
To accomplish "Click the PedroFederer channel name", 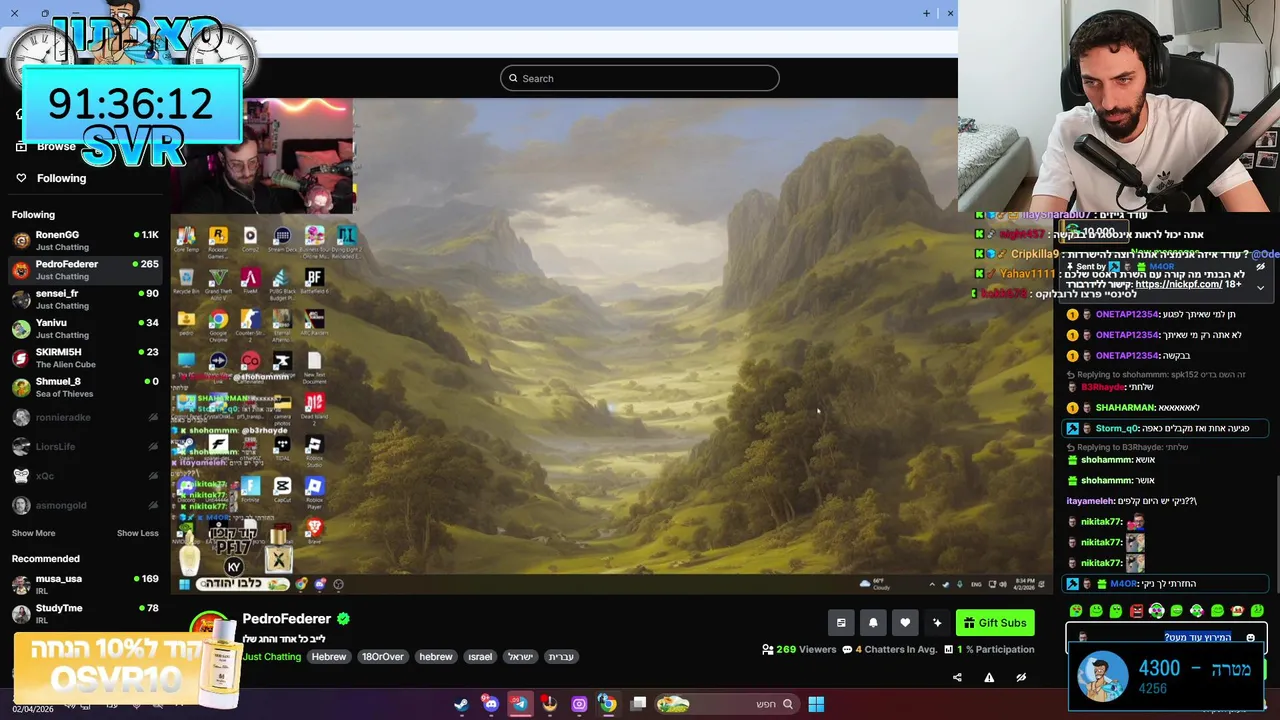I will click(286, 619).
